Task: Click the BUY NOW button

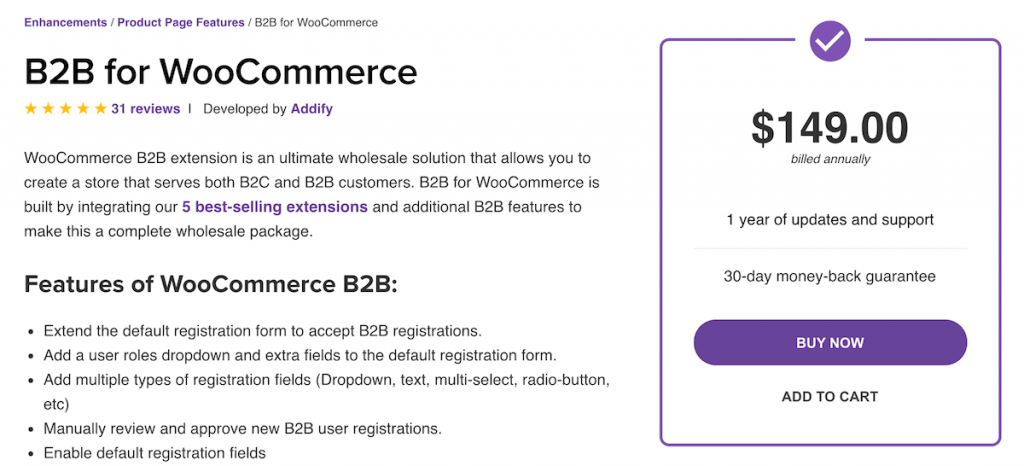Action: click(830, 343)
